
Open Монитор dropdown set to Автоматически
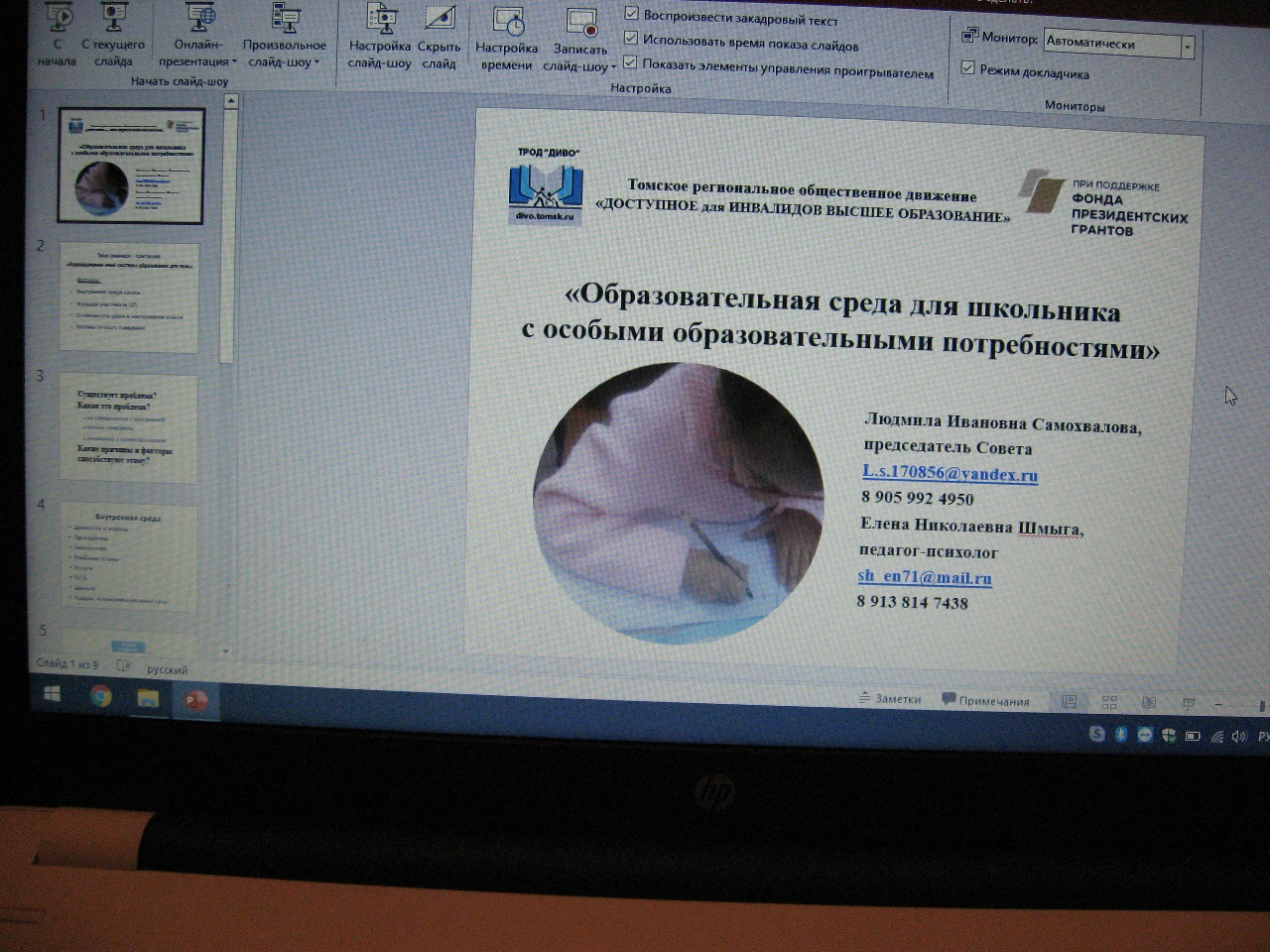(1119, 45)
